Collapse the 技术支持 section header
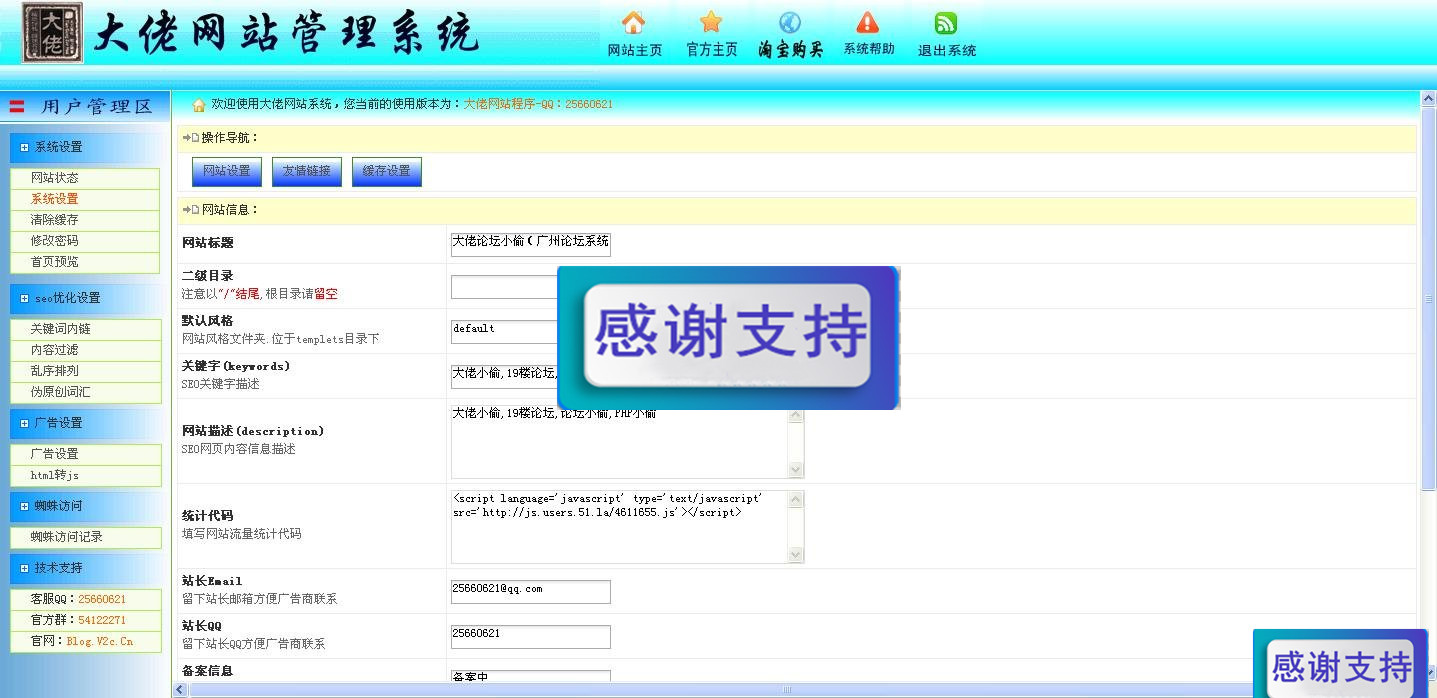1437x698 pixels. point(85,568)
